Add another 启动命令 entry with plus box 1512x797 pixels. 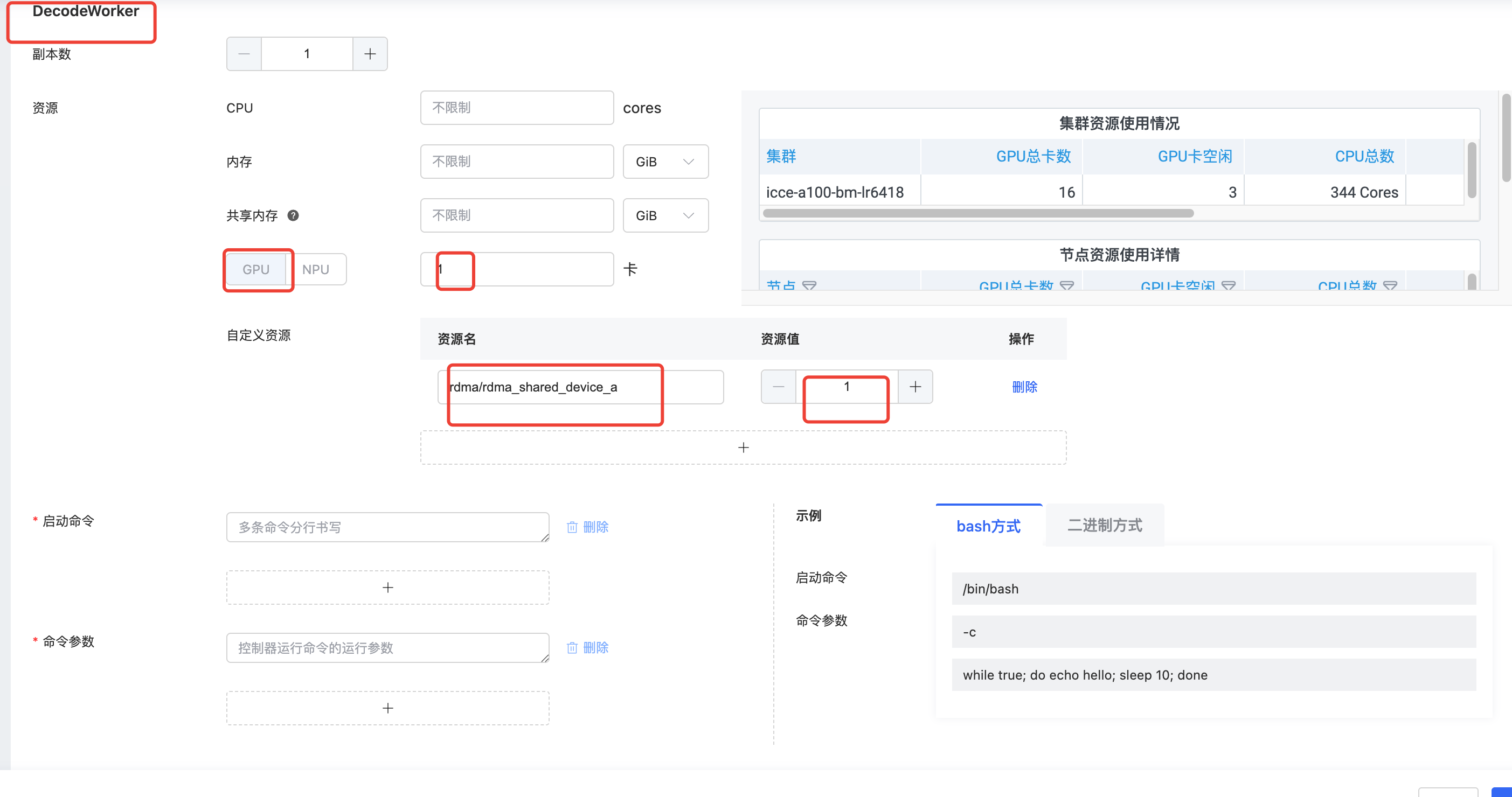coord(387,587)
